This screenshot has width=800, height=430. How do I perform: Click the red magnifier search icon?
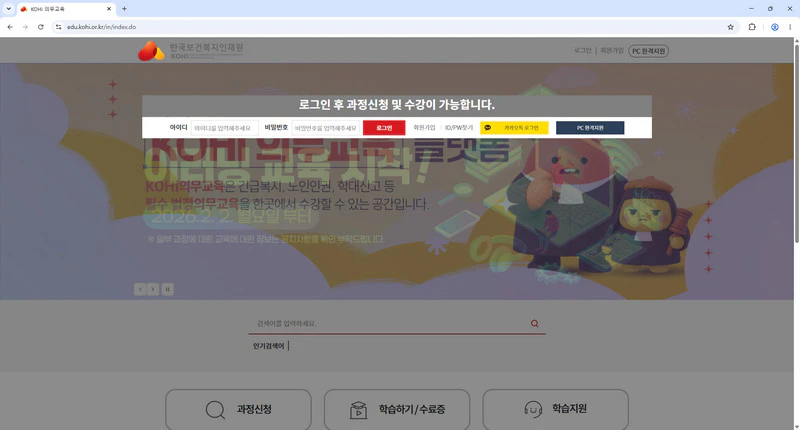534,323
